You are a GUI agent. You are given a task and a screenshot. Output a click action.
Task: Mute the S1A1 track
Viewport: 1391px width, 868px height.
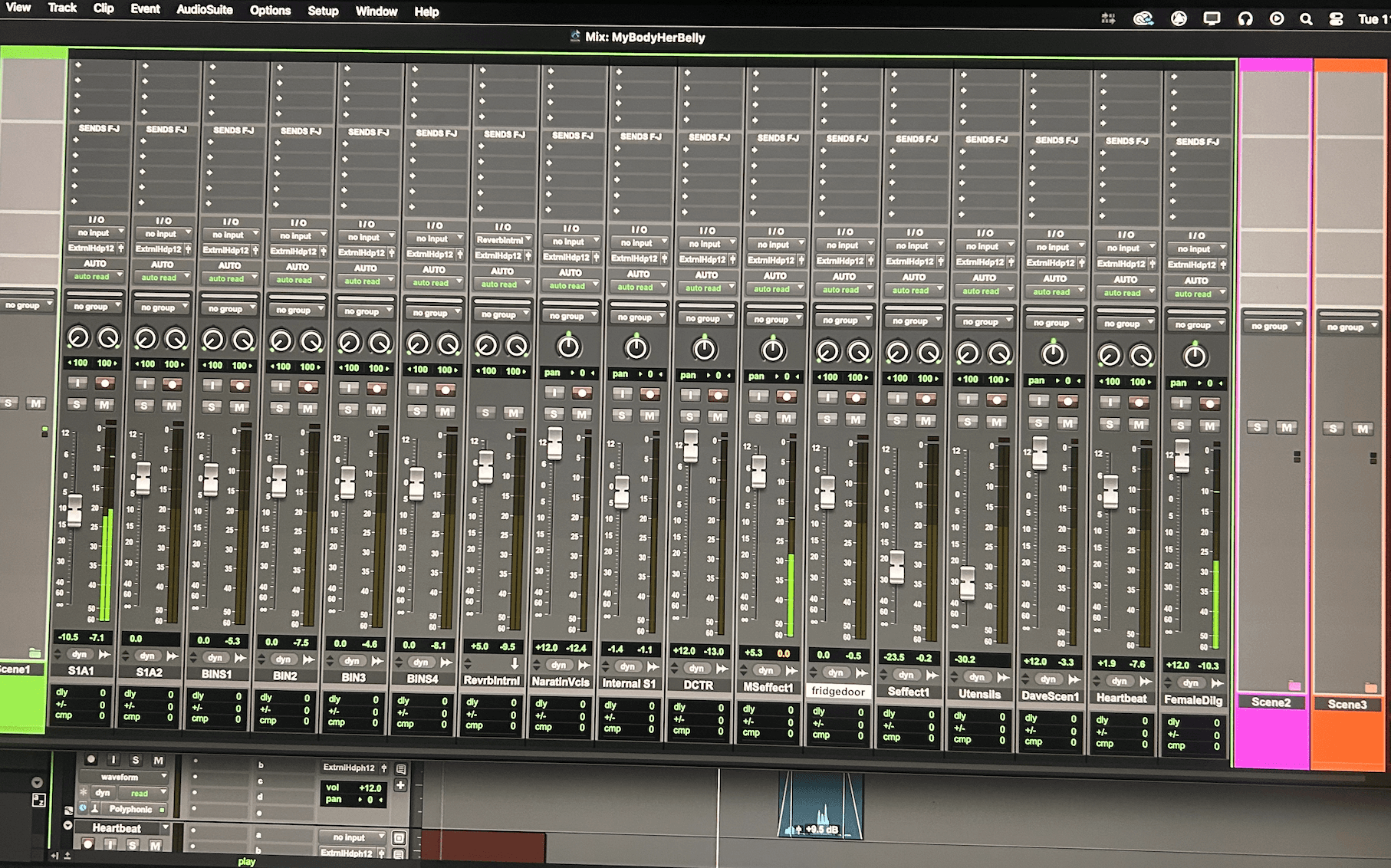click(104, 404)
